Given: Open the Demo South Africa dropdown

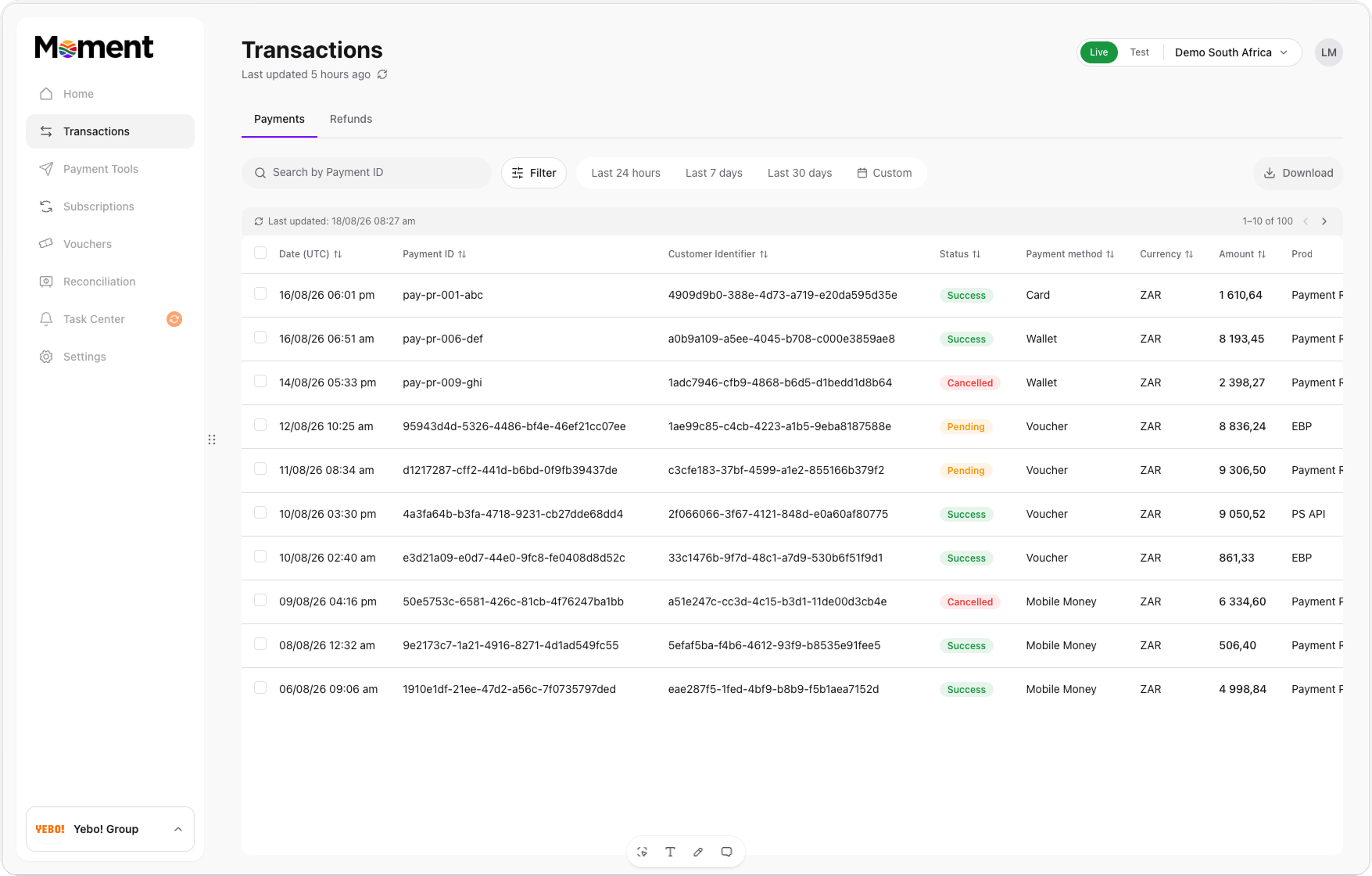Looking at the screenshot, I should coord(1231,52).
